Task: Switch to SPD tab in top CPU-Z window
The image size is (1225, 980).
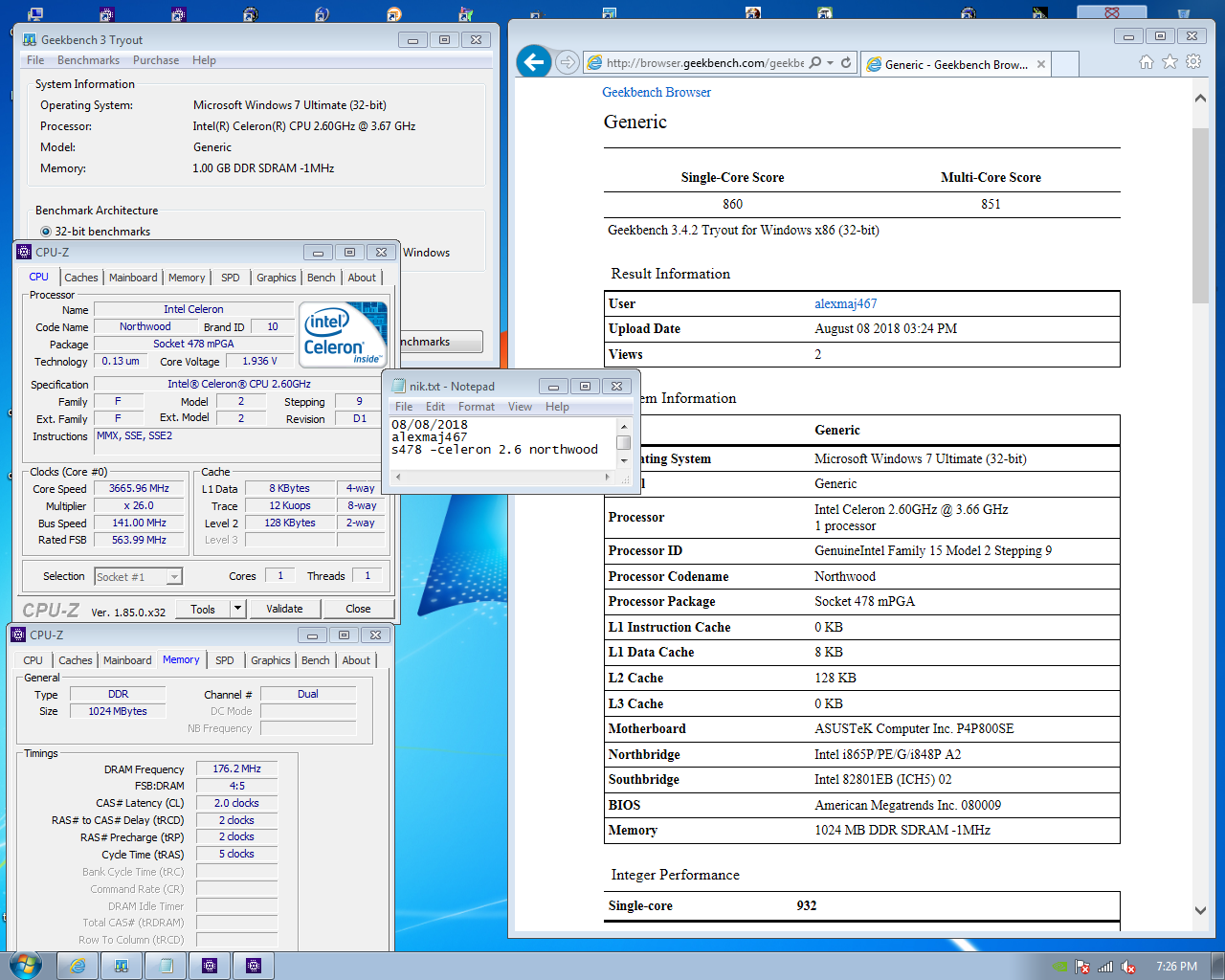Action: 231,278
